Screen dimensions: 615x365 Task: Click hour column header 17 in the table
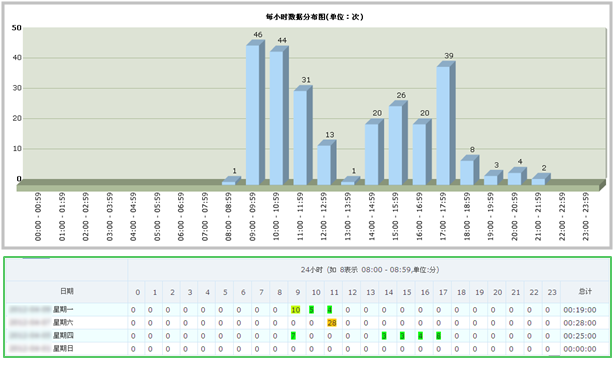click(443, 292)
